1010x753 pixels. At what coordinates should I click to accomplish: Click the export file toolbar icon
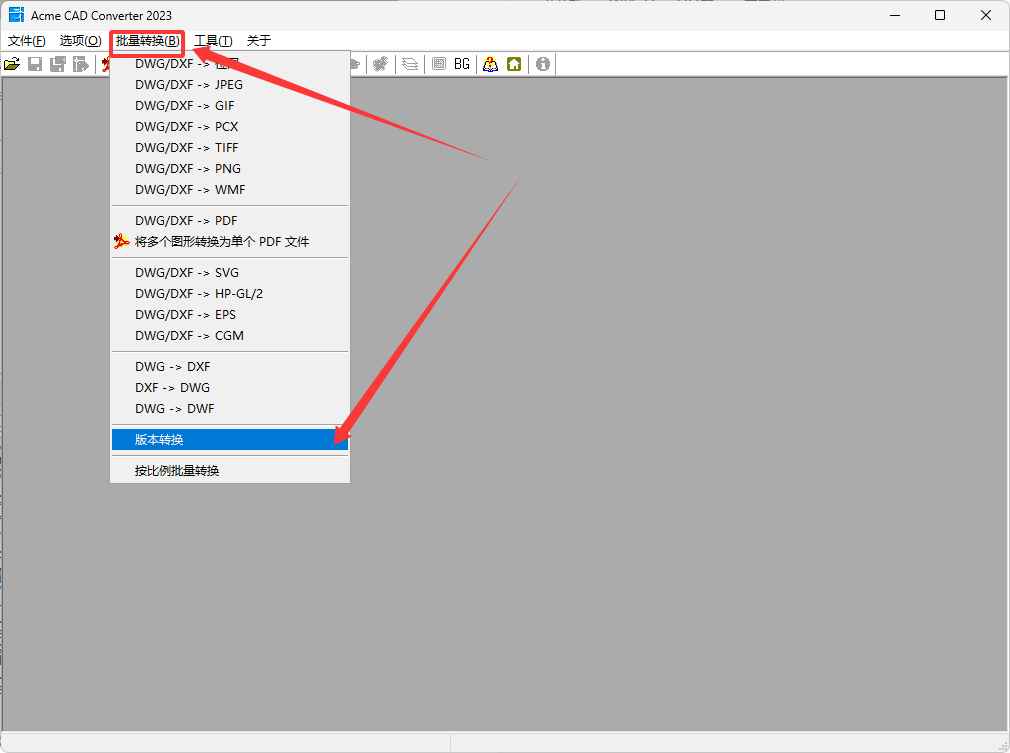pyautogui.click(x=80, y=64)
